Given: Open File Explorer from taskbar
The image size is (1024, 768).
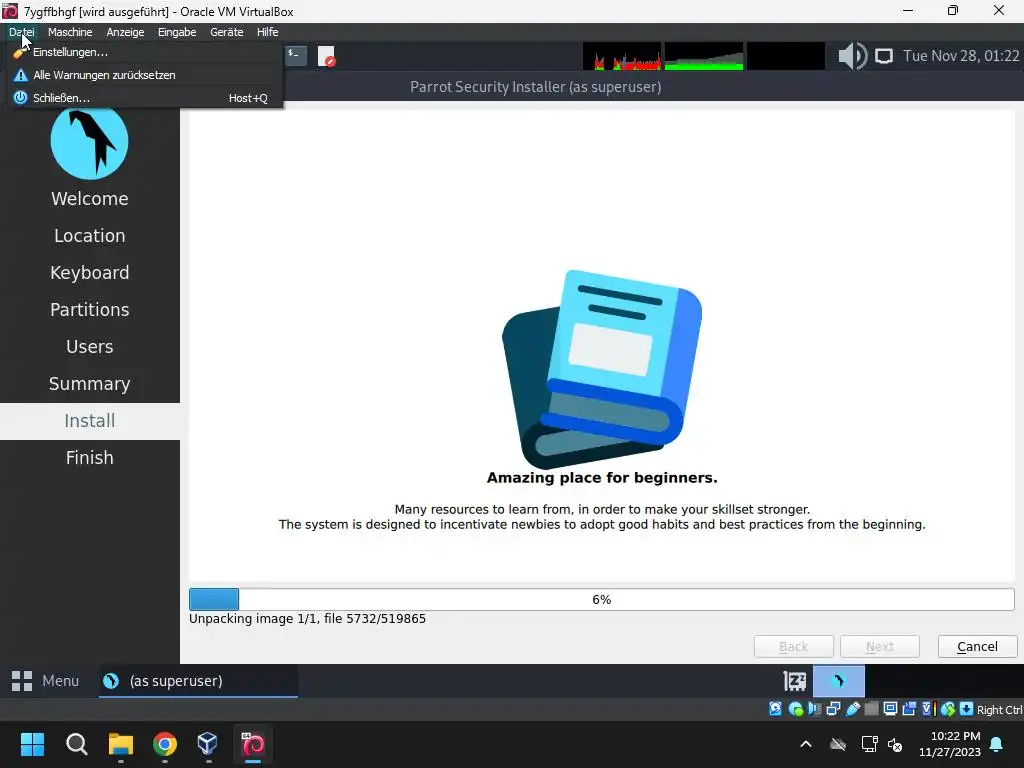Looking at the screenshot, I should [121, 744].
